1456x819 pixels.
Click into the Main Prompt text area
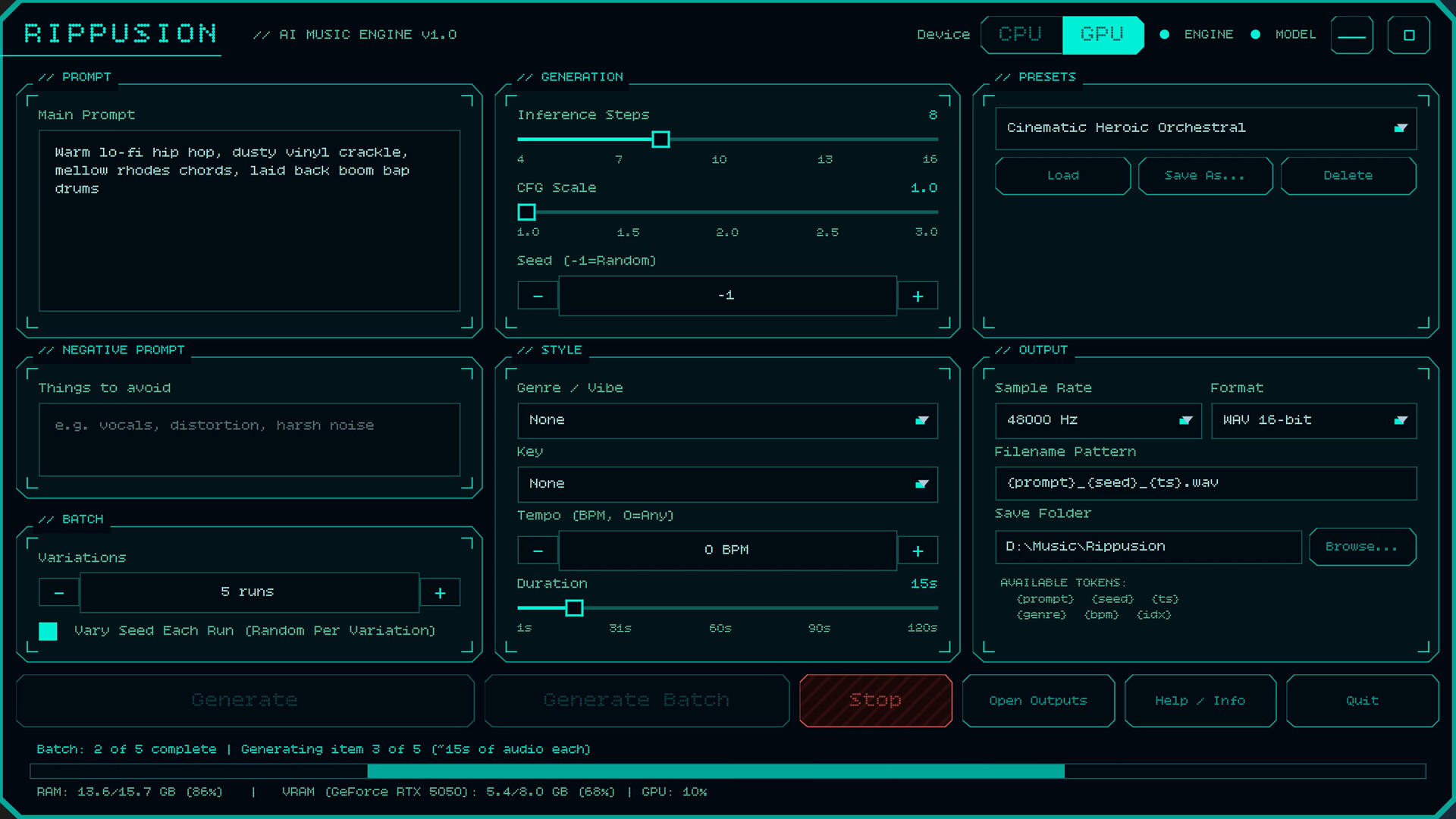point(249,221)
